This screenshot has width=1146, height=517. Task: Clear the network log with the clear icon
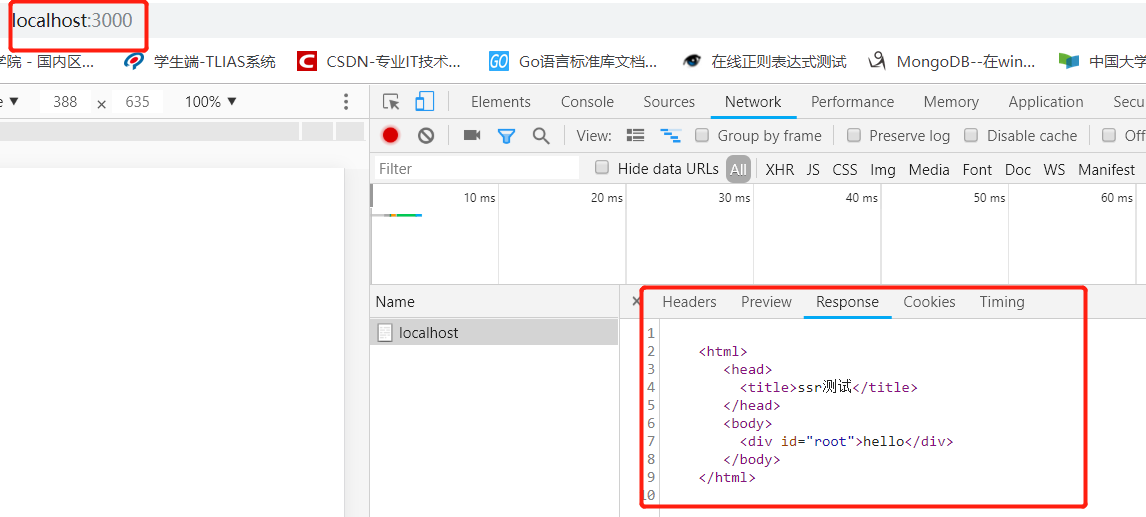point(426,135)
